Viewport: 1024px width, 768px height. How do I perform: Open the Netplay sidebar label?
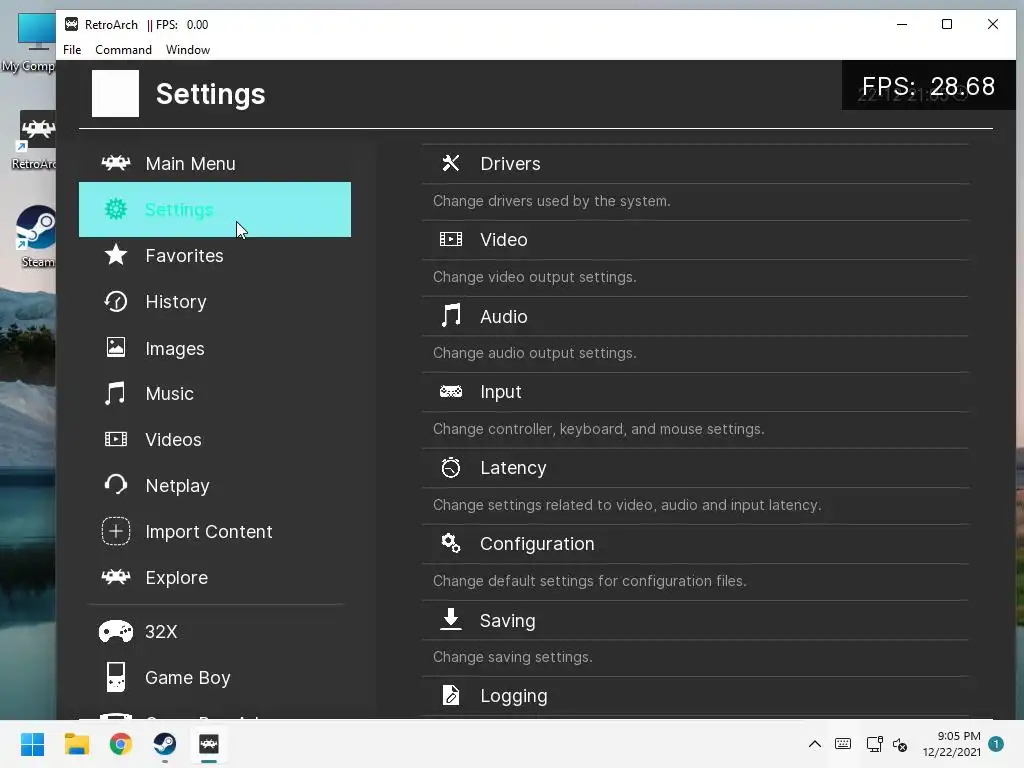[177, 486]
